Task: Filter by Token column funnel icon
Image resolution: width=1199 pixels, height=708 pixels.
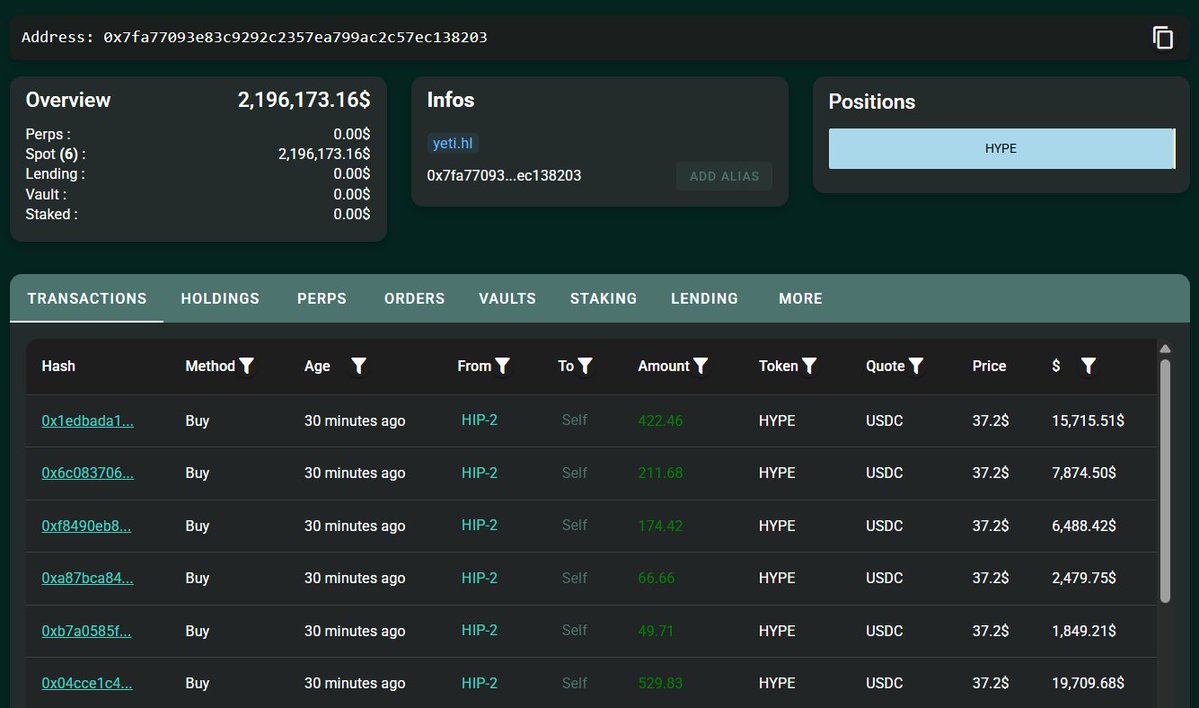Action: [810, 366]
